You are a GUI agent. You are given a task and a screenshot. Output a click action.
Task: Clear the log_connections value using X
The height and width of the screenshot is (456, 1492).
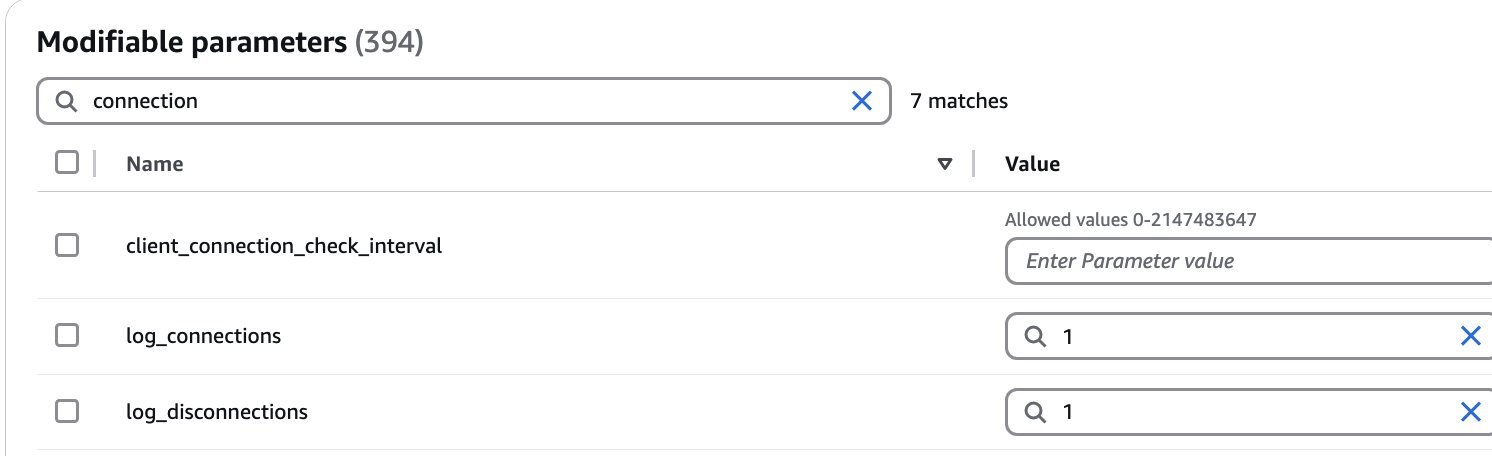[x=1470, y=336]
